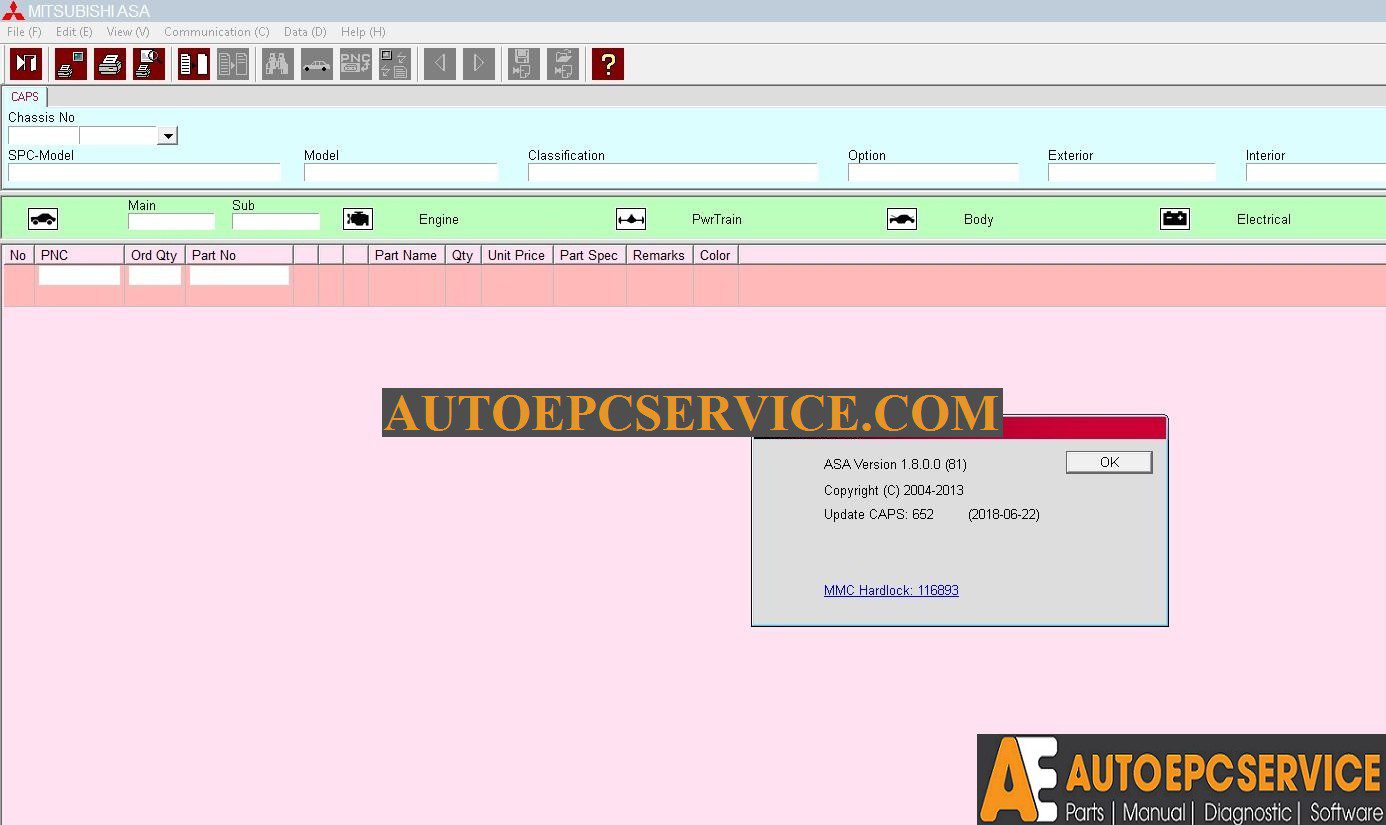Click the Body group label

[979, 219]
